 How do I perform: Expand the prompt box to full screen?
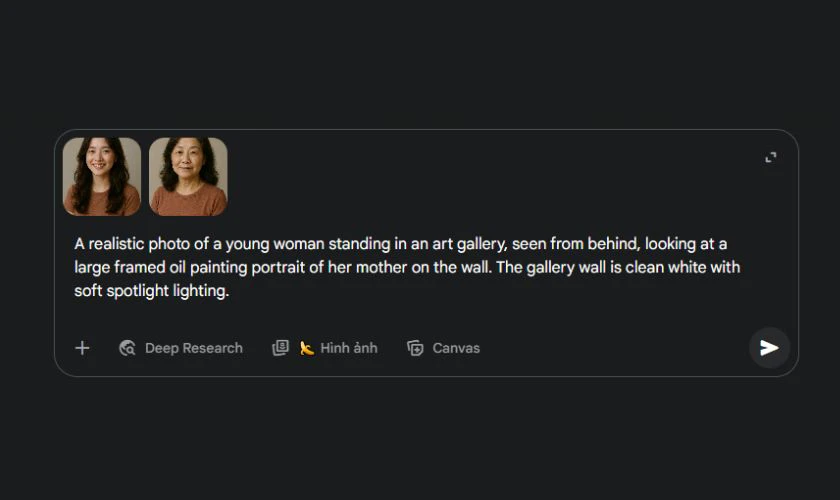click(771, 157)
